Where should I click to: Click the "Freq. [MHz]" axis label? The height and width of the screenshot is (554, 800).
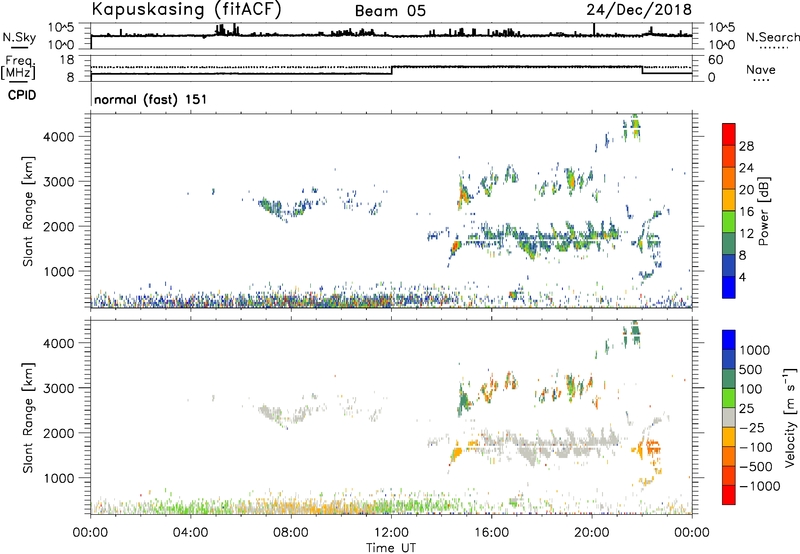19,67
